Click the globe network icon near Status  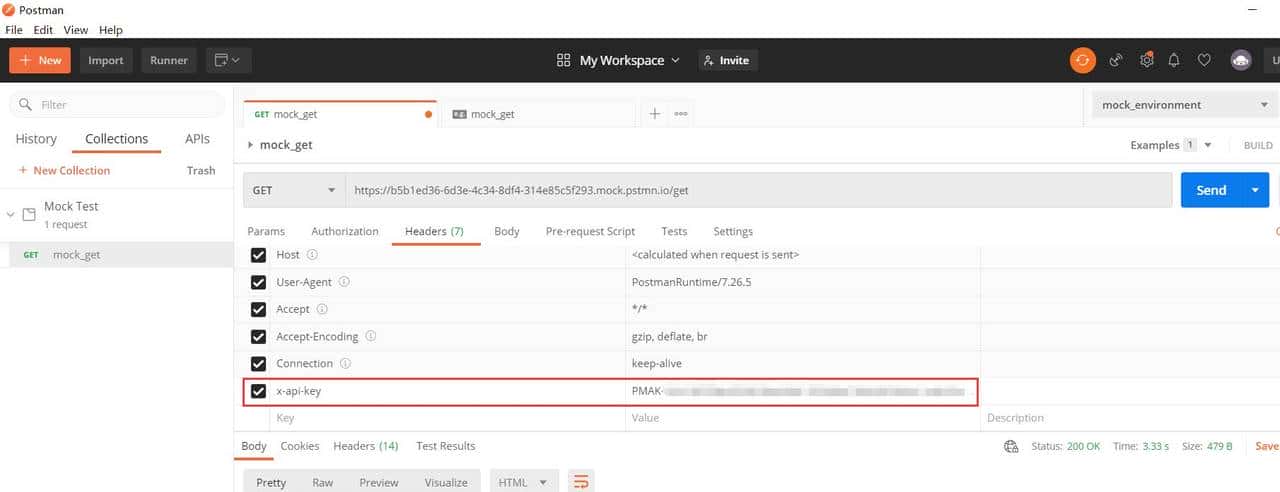tap(1011, 447)
